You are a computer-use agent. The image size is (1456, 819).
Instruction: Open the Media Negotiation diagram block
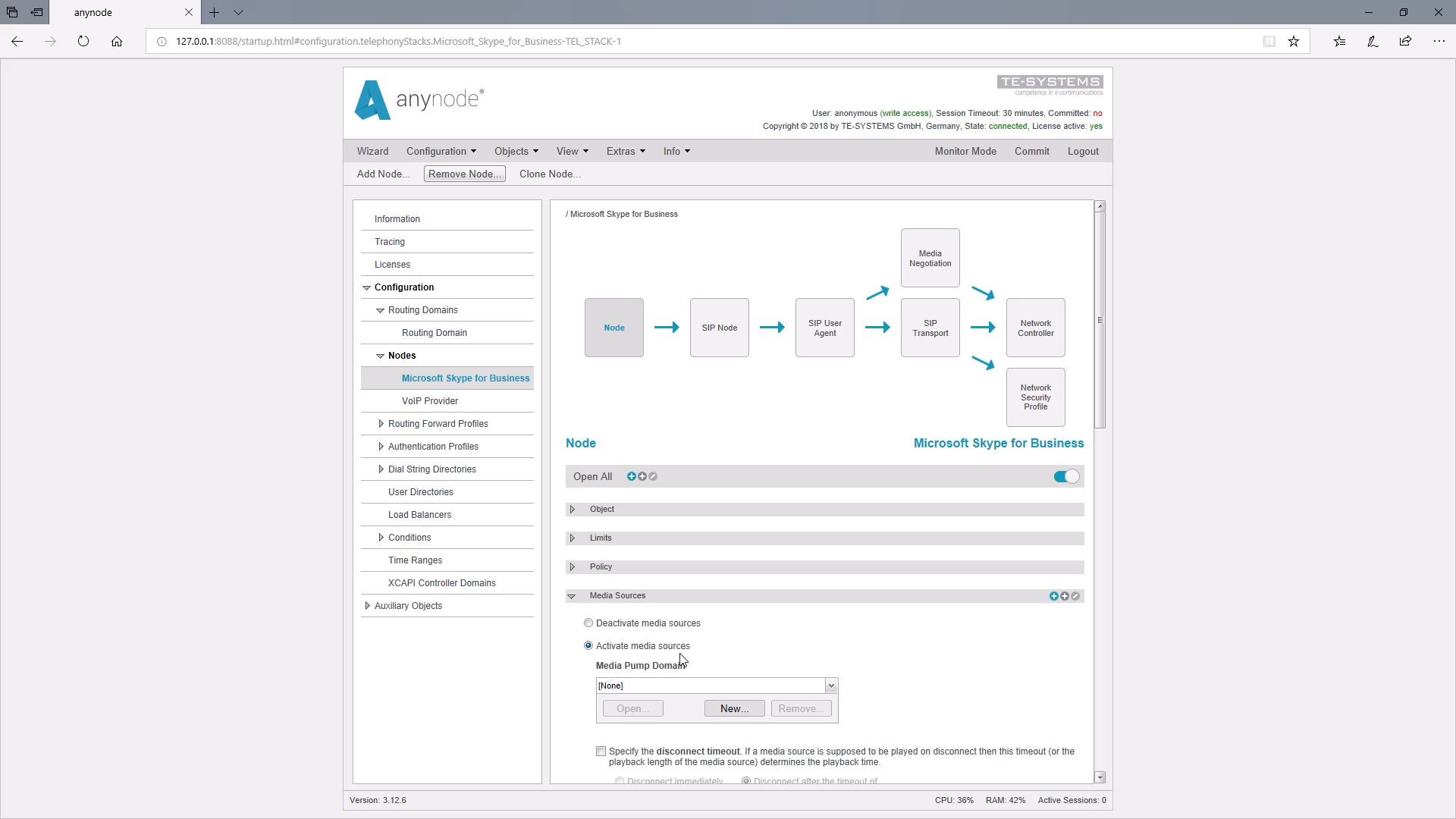coord(930,258)
